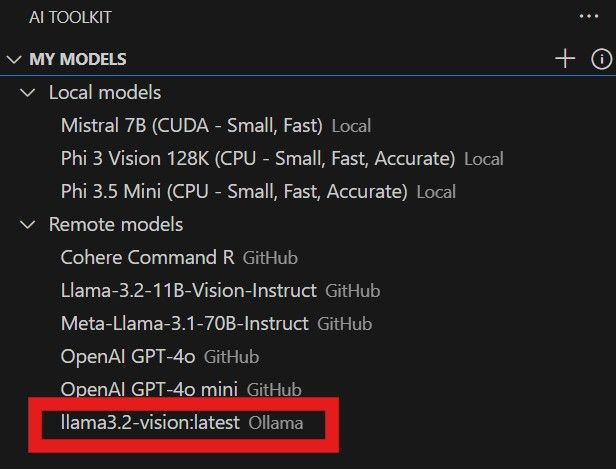Viewport: 616px width, 469px height.
Task: Select Phi 3 Vision 128K model
Action: (258, 159)
